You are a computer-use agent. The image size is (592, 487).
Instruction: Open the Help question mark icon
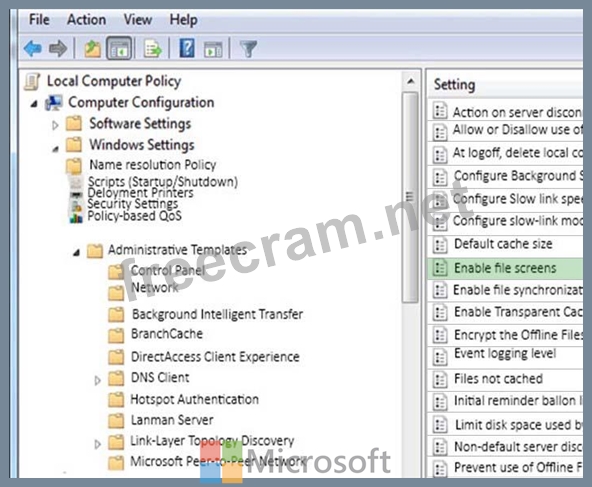187,48
